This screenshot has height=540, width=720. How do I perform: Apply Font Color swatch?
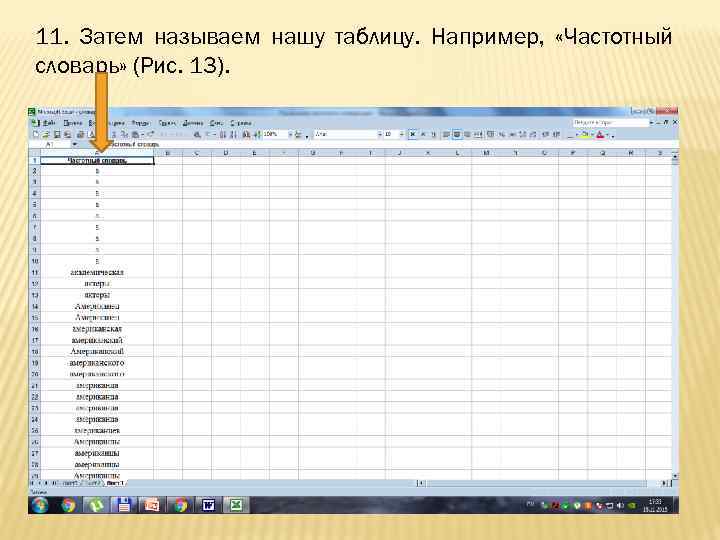pyautogui.click(x=599, y=134)
